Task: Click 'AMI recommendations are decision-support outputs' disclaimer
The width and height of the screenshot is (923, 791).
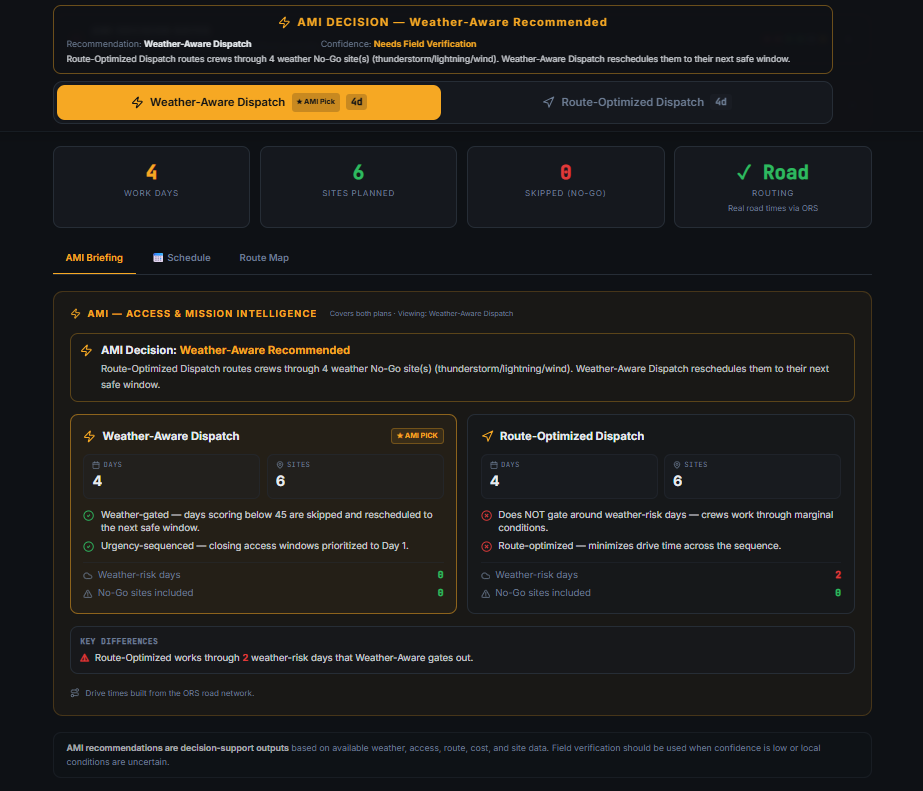Action: [x=178, y=748]
